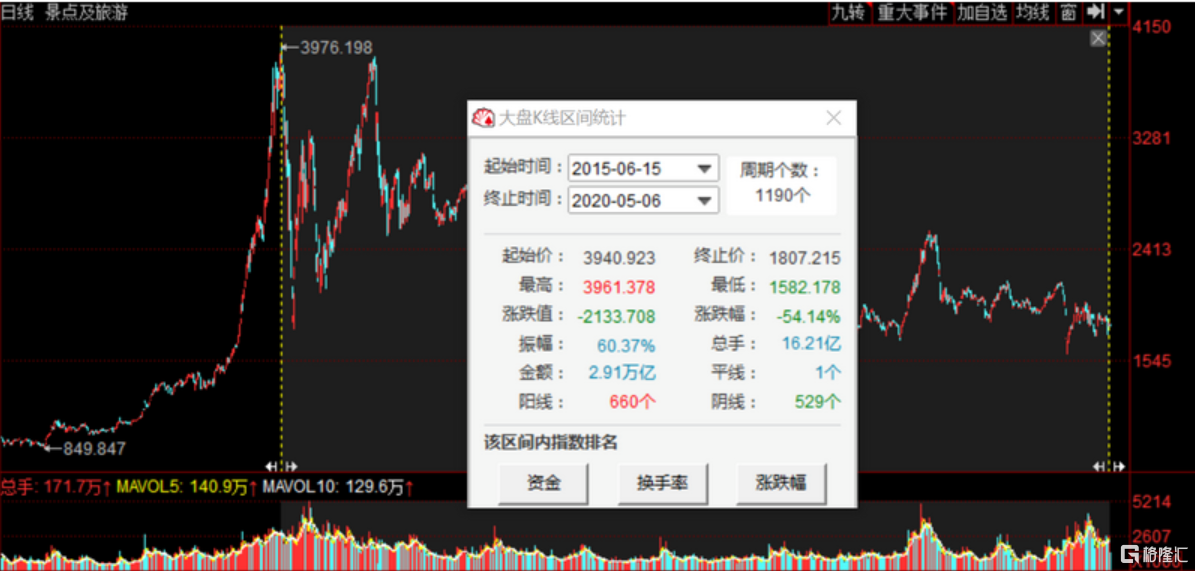Click the 最低 value 1582.178

point(805,287)
